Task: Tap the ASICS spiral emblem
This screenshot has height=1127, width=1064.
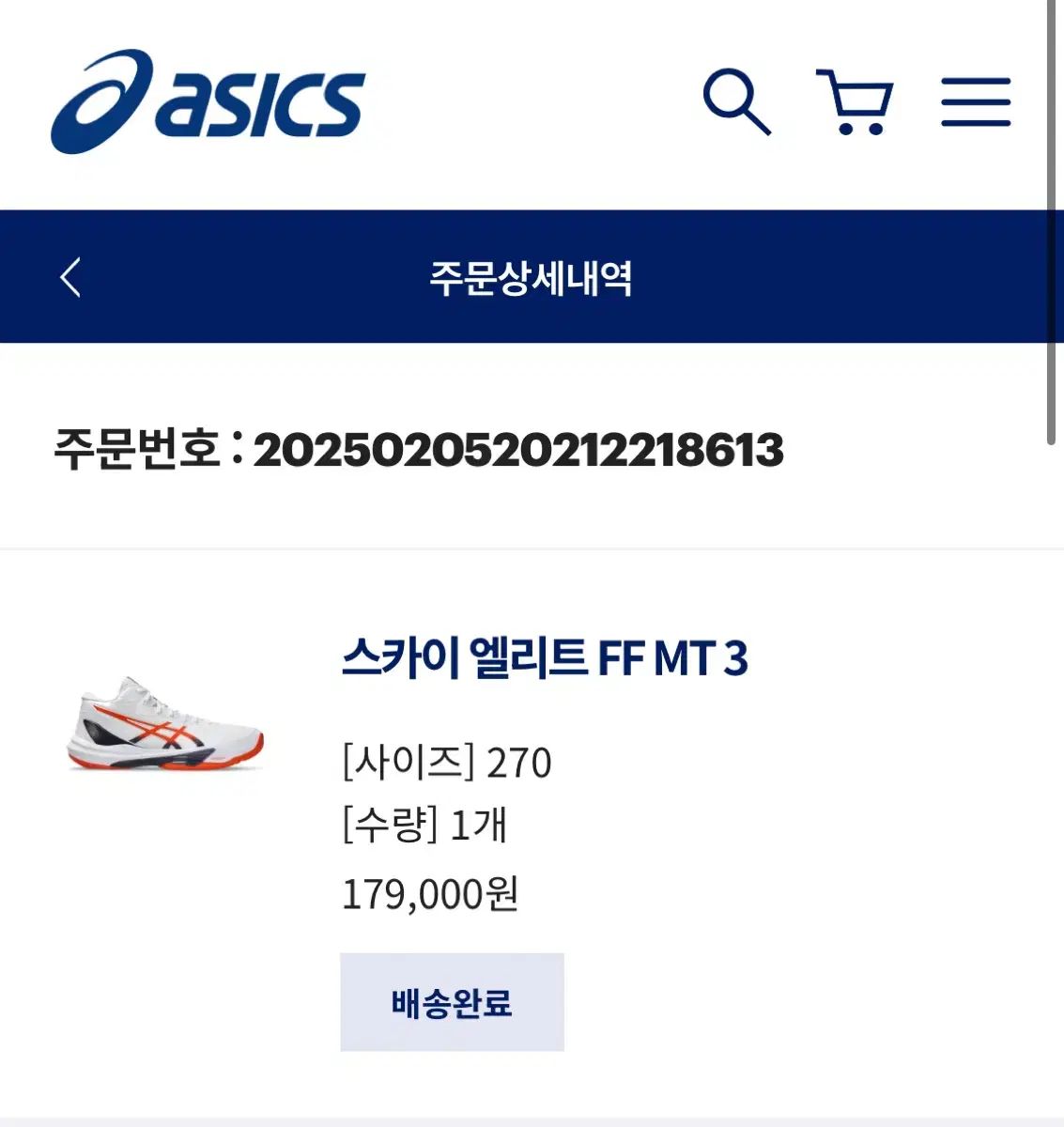Action: click(101, 101)
